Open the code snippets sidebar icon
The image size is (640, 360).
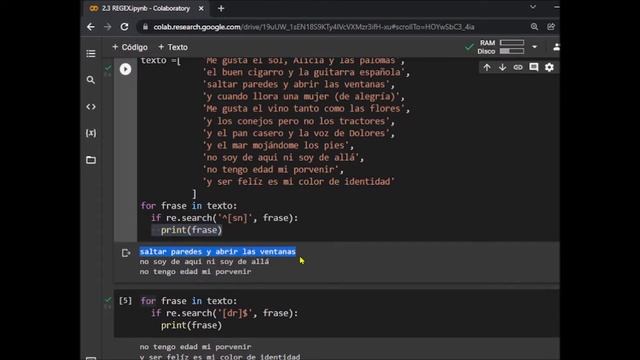pos(91,107)
